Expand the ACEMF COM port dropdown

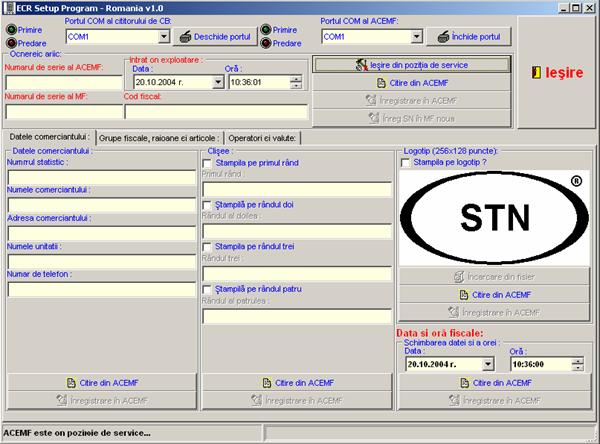click(416, 37)
